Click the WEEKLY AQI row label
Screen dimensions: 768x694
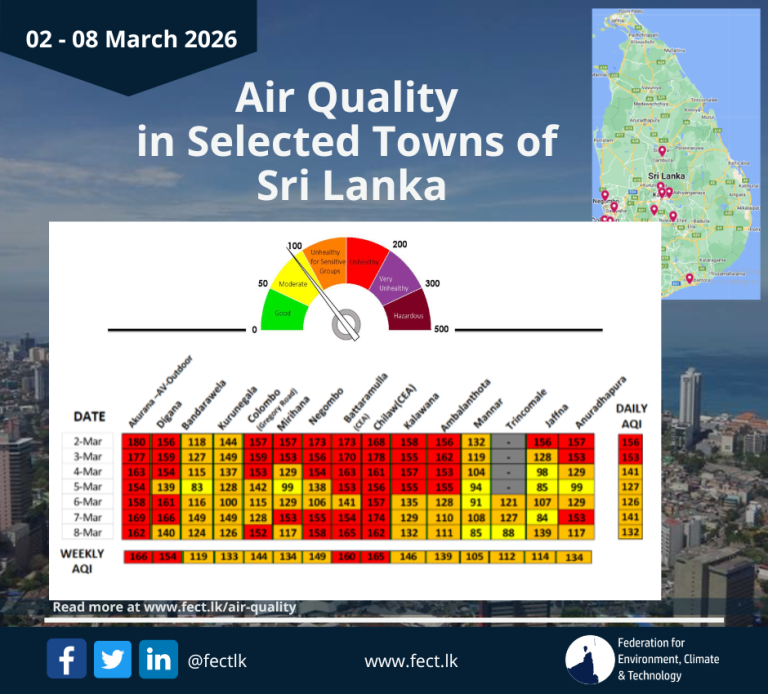click(82, 560)
